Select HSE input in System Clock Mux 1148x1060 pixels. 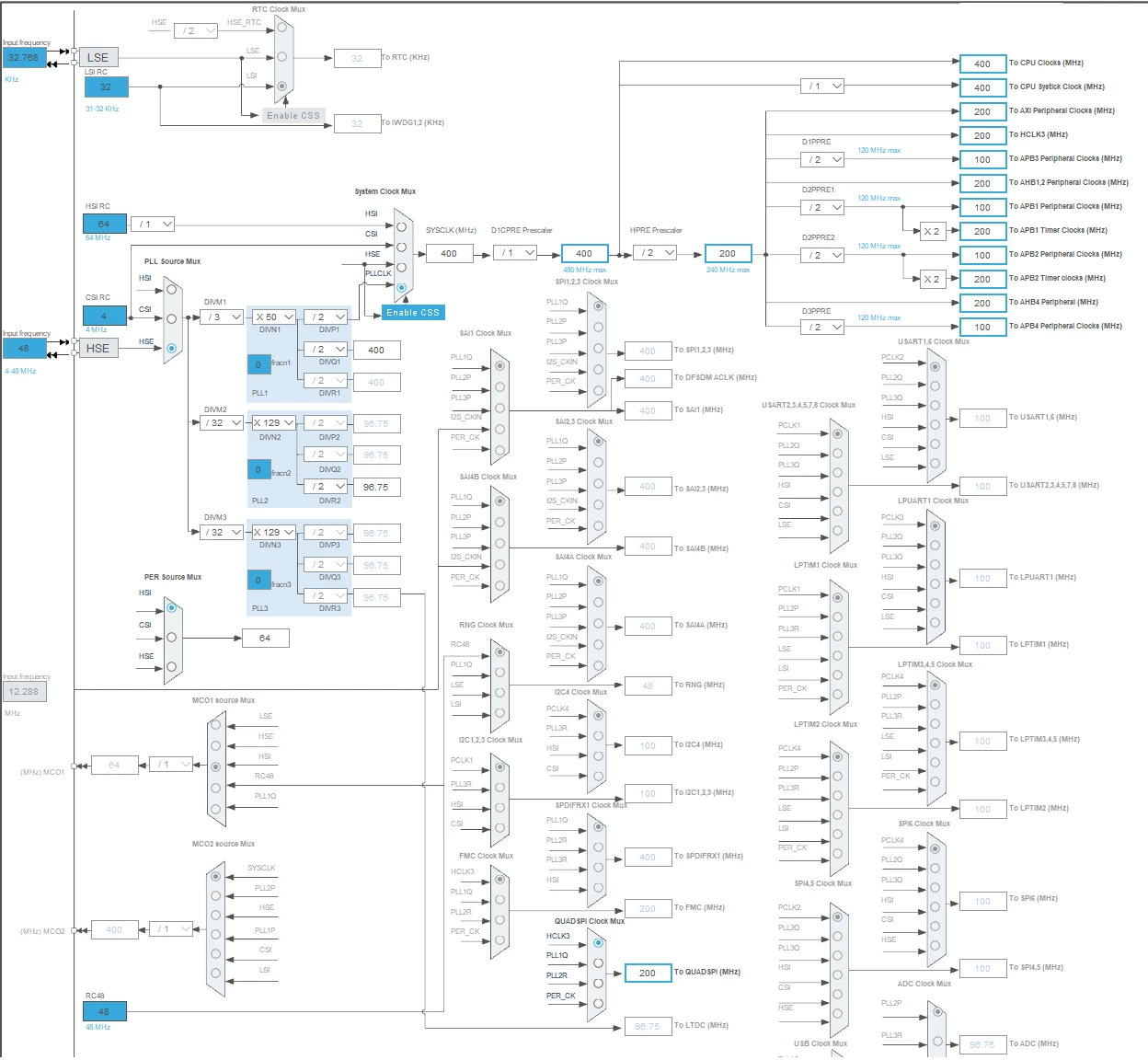[x=401, y=267]
